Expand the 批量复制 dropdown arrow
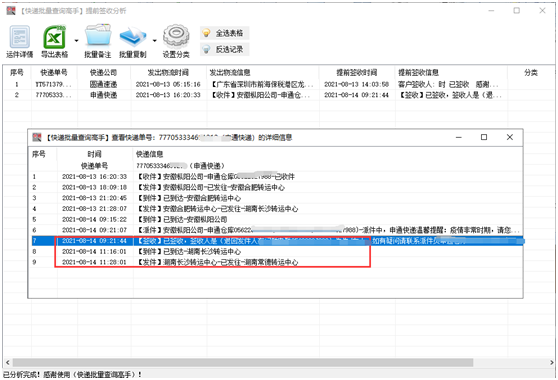This screenshot has width=558, height=380. click(x=154, y=41)
